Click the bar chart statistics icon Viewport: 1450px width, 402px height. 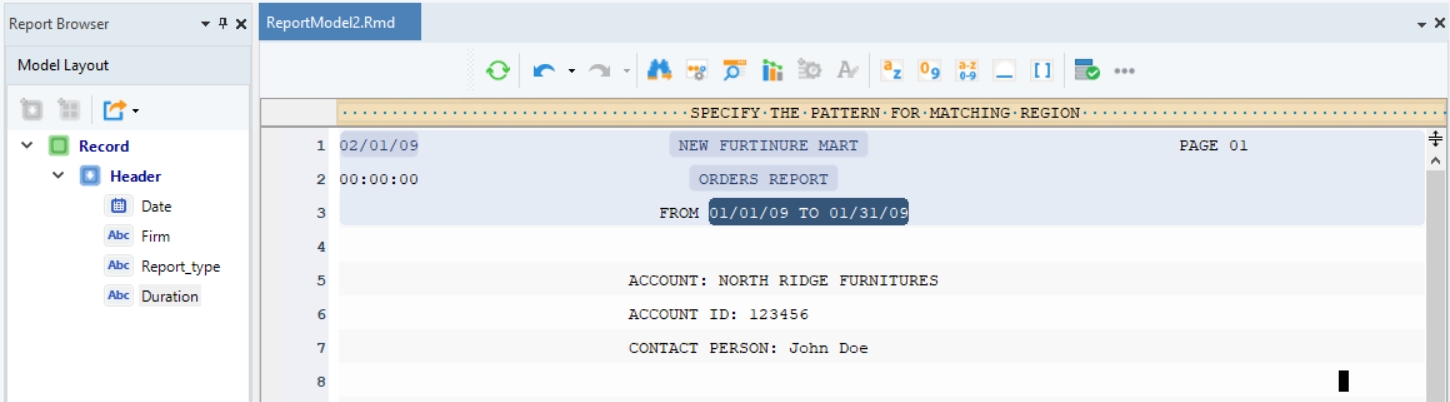(772, 71)
